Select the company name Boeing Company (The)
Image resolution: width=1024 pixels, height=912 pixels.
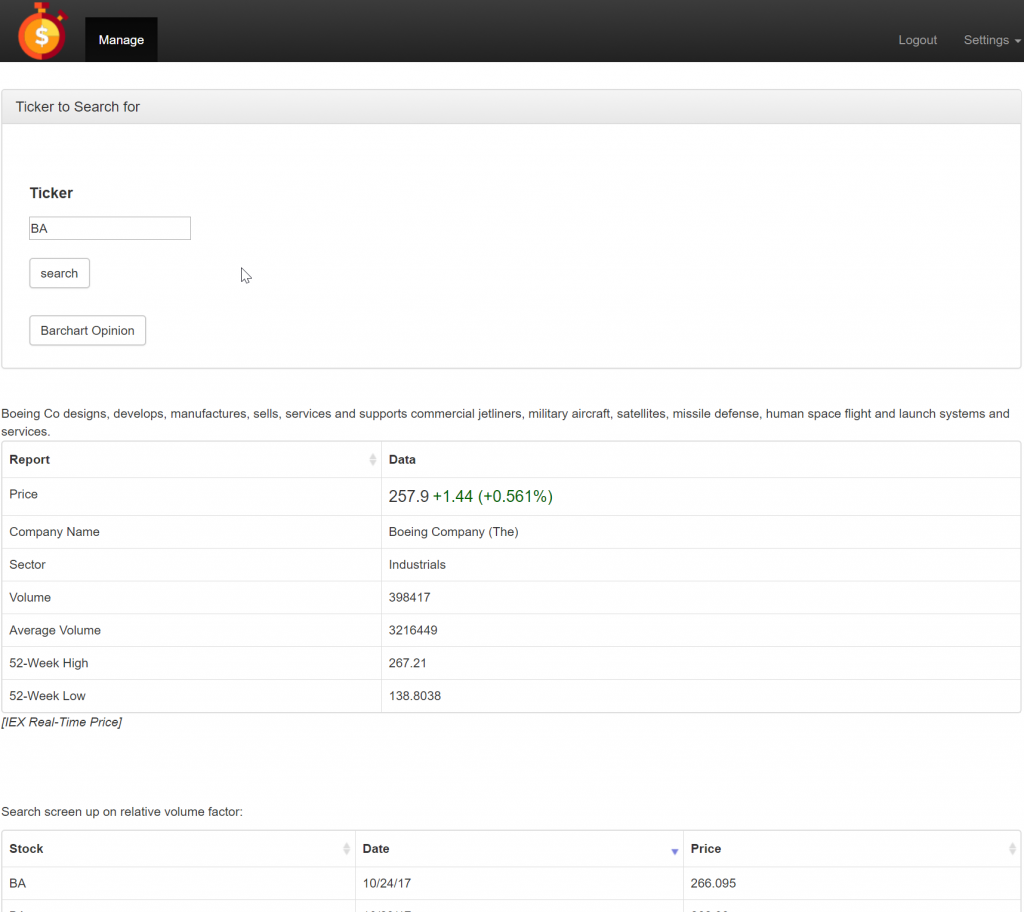(x=453, y=532)
